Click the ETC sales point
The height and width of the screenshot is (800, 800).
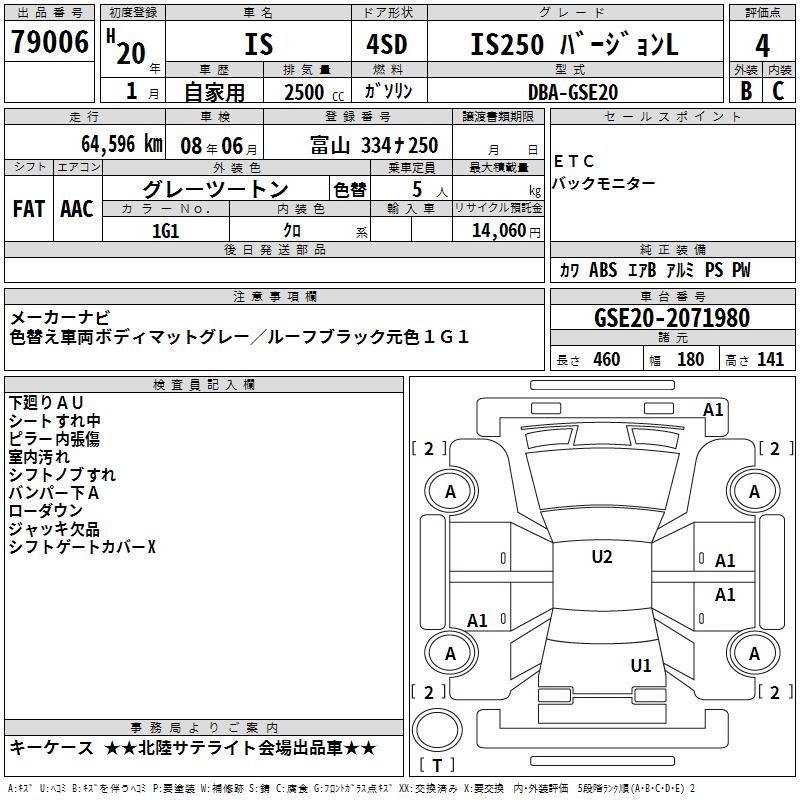[574, 161]
